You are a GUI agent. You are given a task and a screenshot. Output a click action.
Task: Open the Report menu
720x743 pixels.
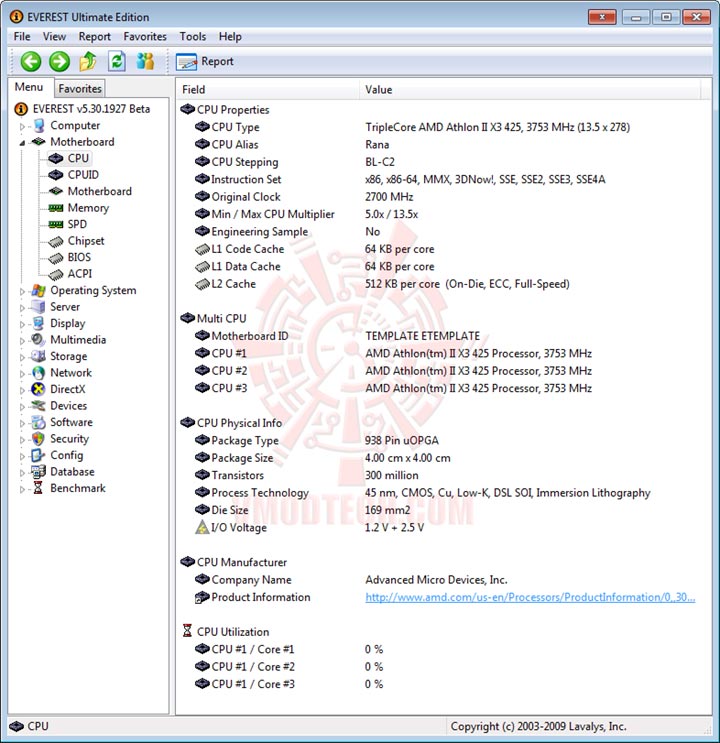coord(94,36)
